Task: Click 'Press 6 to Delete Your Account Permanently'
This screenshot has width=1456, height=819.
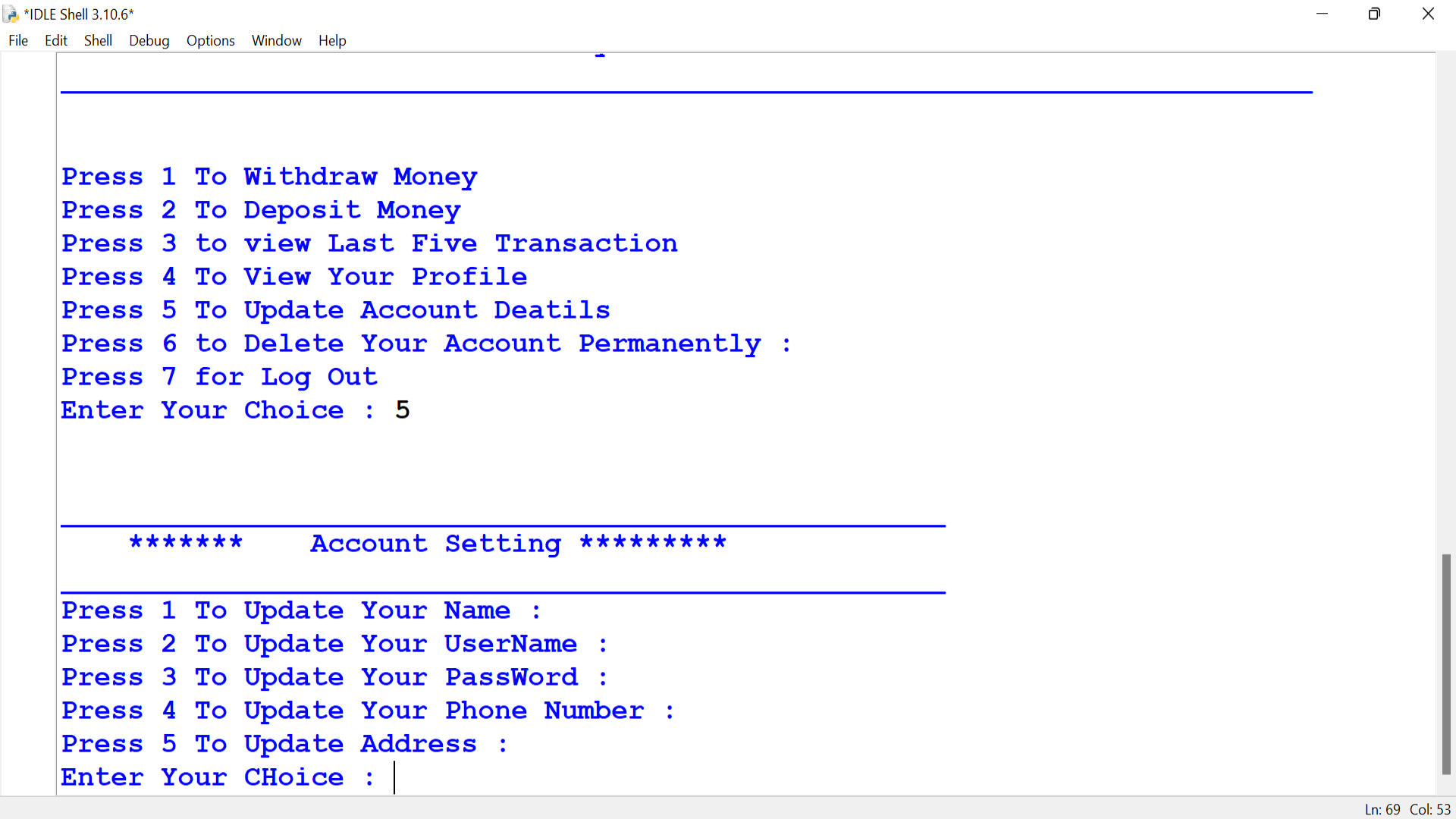Action: [425, 343]
